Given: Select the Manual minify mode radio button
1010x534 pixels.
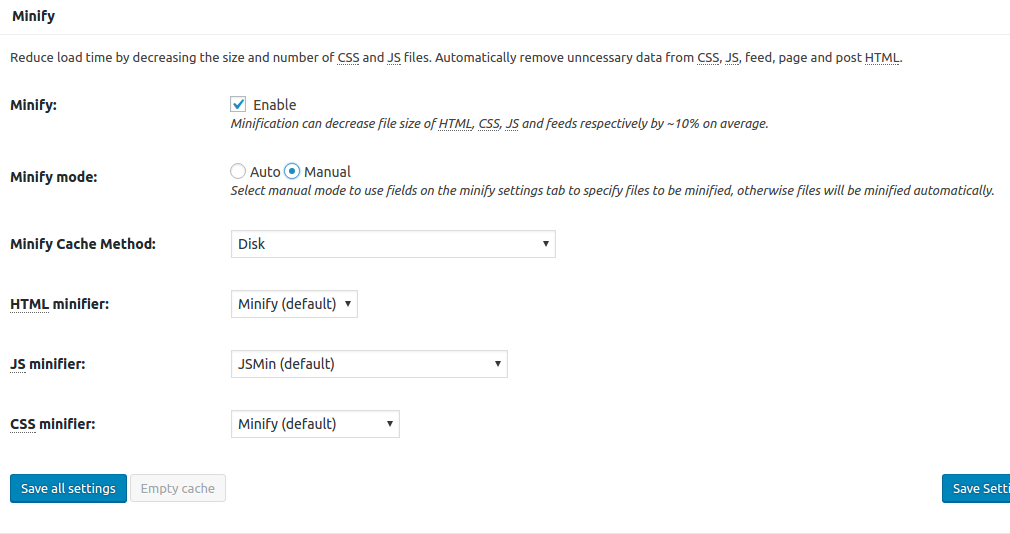Looking at the screenshot, I should pos(292,171).
